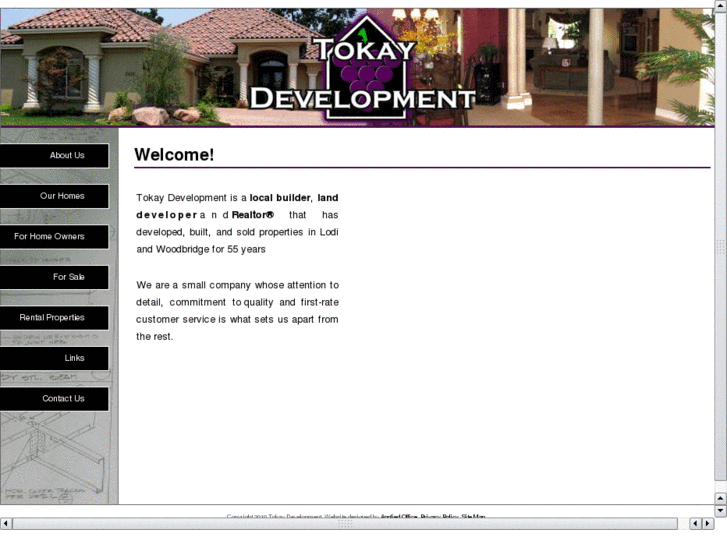The height and width of the screenshot is (545, 727).
Task: Click the 'We are a small company' paragraph
Action: (x=237, y=311)
